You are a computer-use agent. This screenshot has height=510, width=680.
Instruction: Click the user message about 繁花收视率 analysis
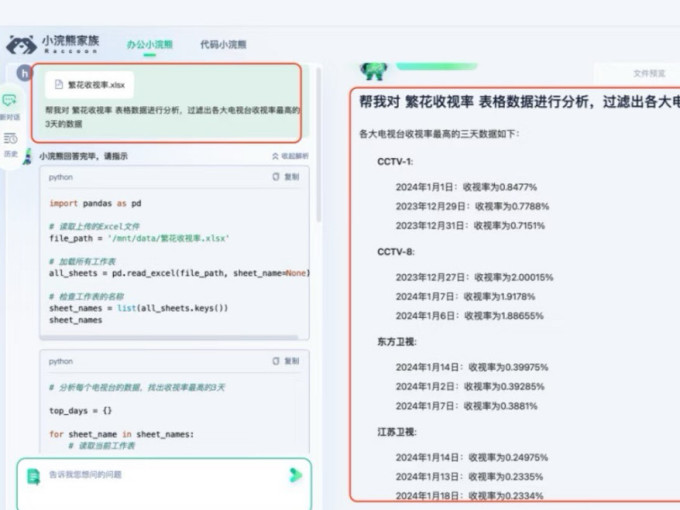pyautogui.click(x=173, y=117)
